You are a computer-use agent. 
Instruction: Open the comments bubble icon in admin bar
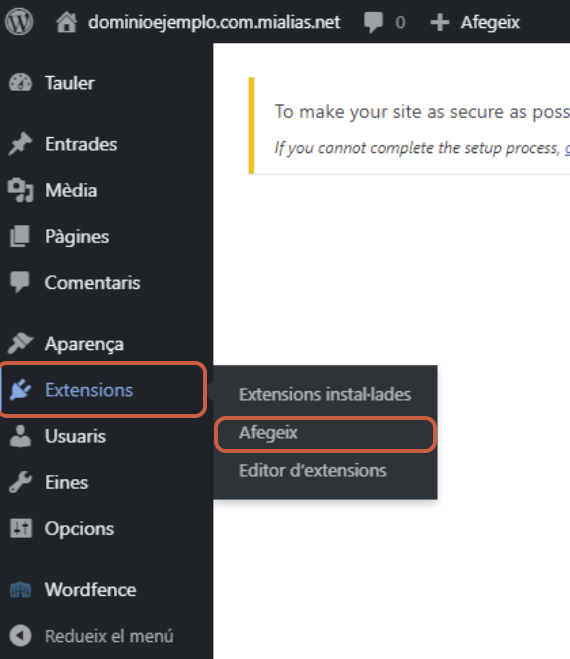373,22
